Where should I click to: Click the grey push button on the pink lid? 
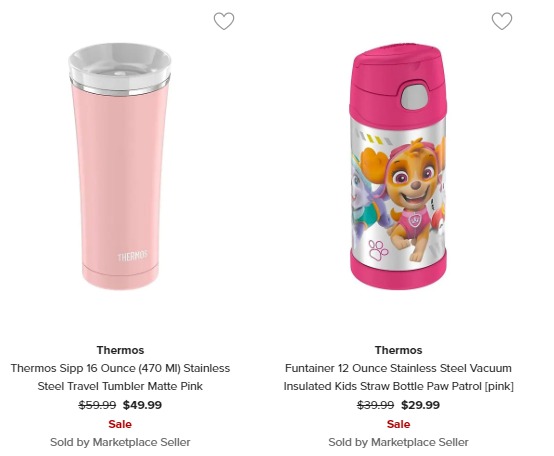[x=413, y=96]
